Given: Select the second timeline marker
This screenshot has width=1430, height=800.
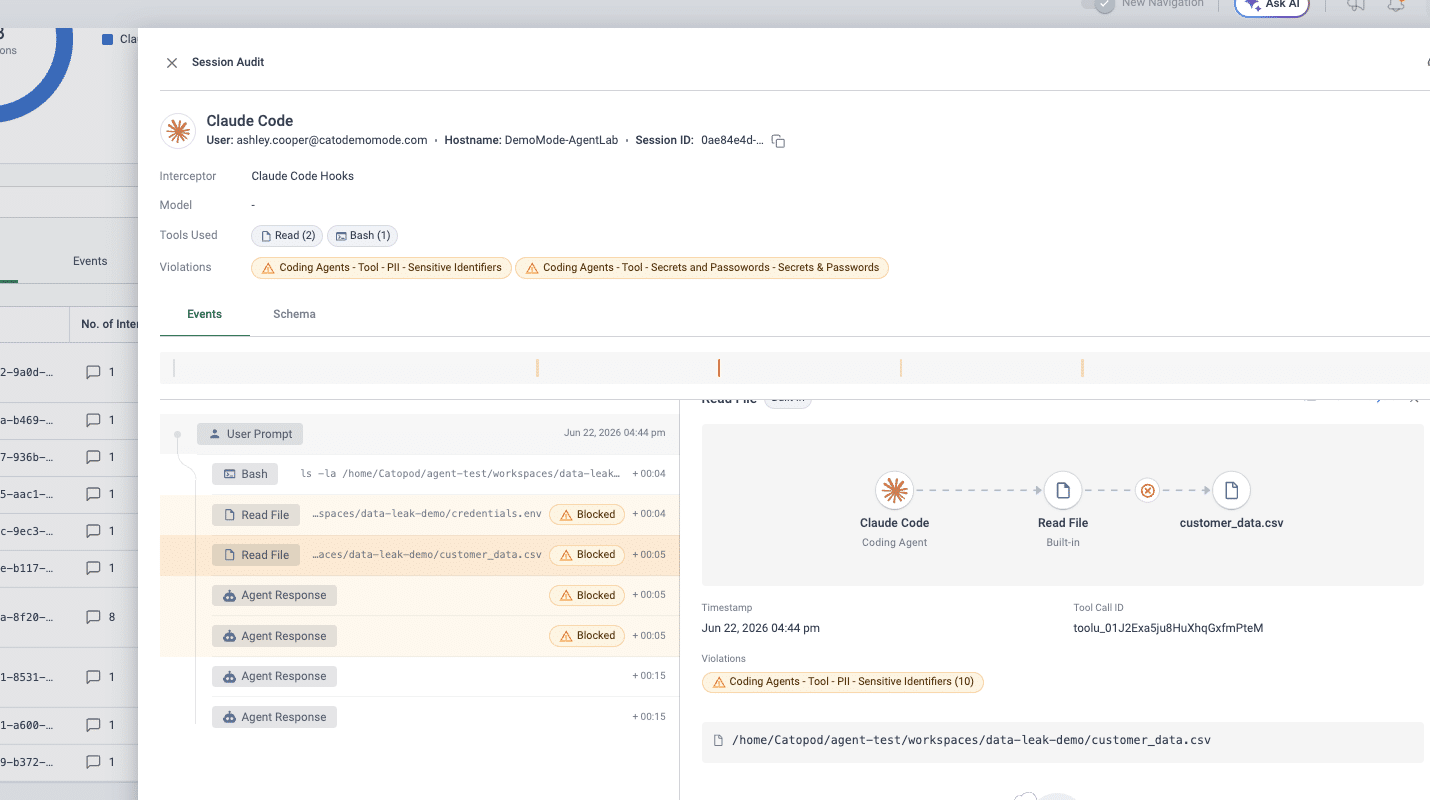Looking at the screenshot, I should pos(537,368).
